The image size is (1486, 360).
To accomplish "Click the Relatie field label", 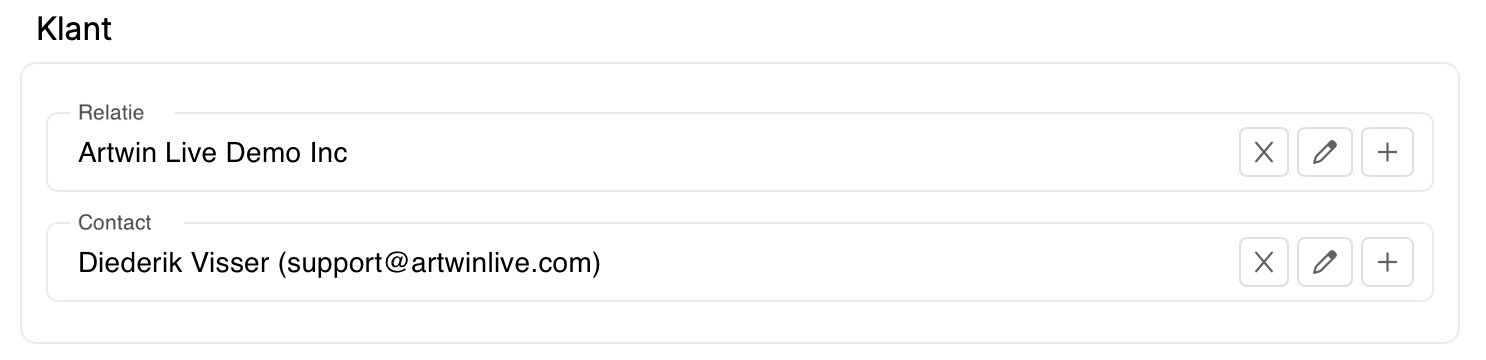I will click(111, 112).
